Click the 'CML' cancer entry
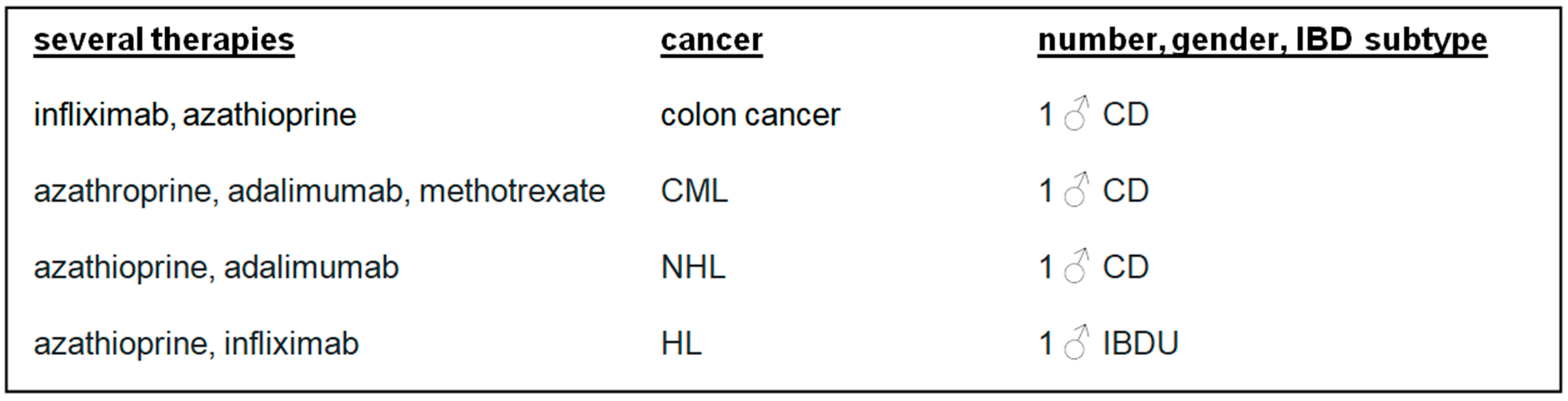The width and height of the screenshot is (1568, 401). [694, 191]
